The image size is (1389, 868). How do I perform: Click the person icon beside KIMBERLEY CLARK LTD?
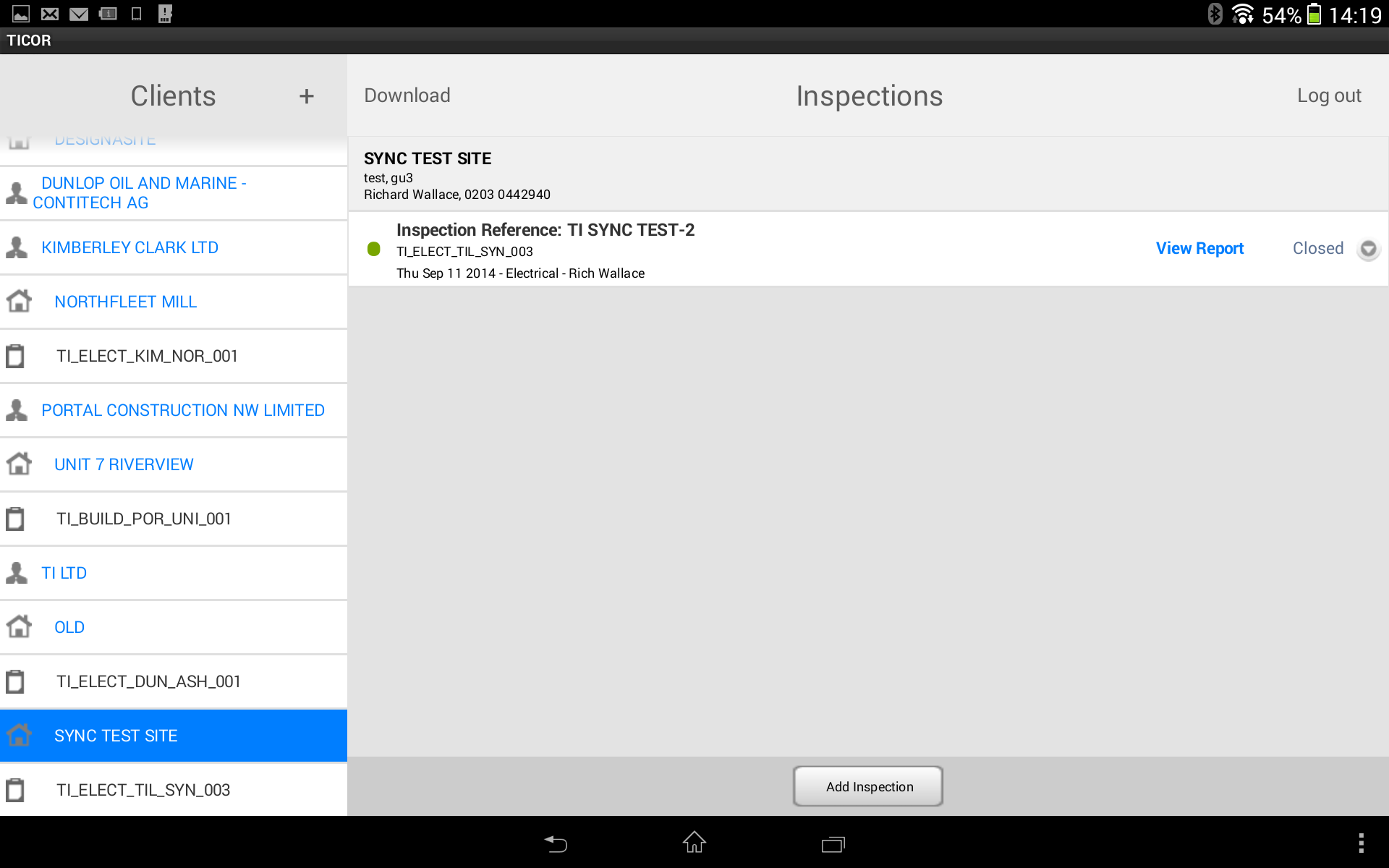17,247
